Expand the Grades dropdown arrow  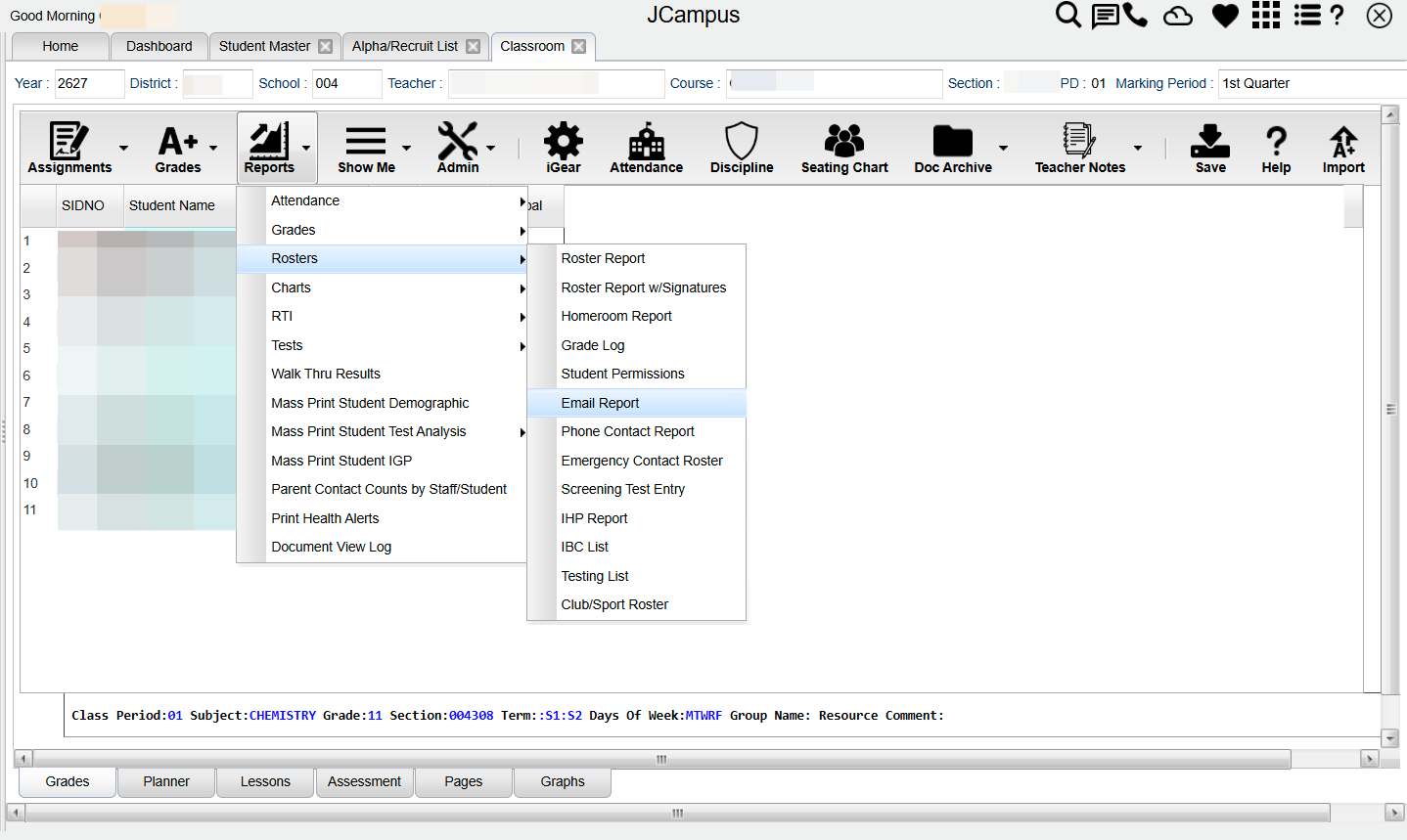pyautogui.click(x=213, y=148)
